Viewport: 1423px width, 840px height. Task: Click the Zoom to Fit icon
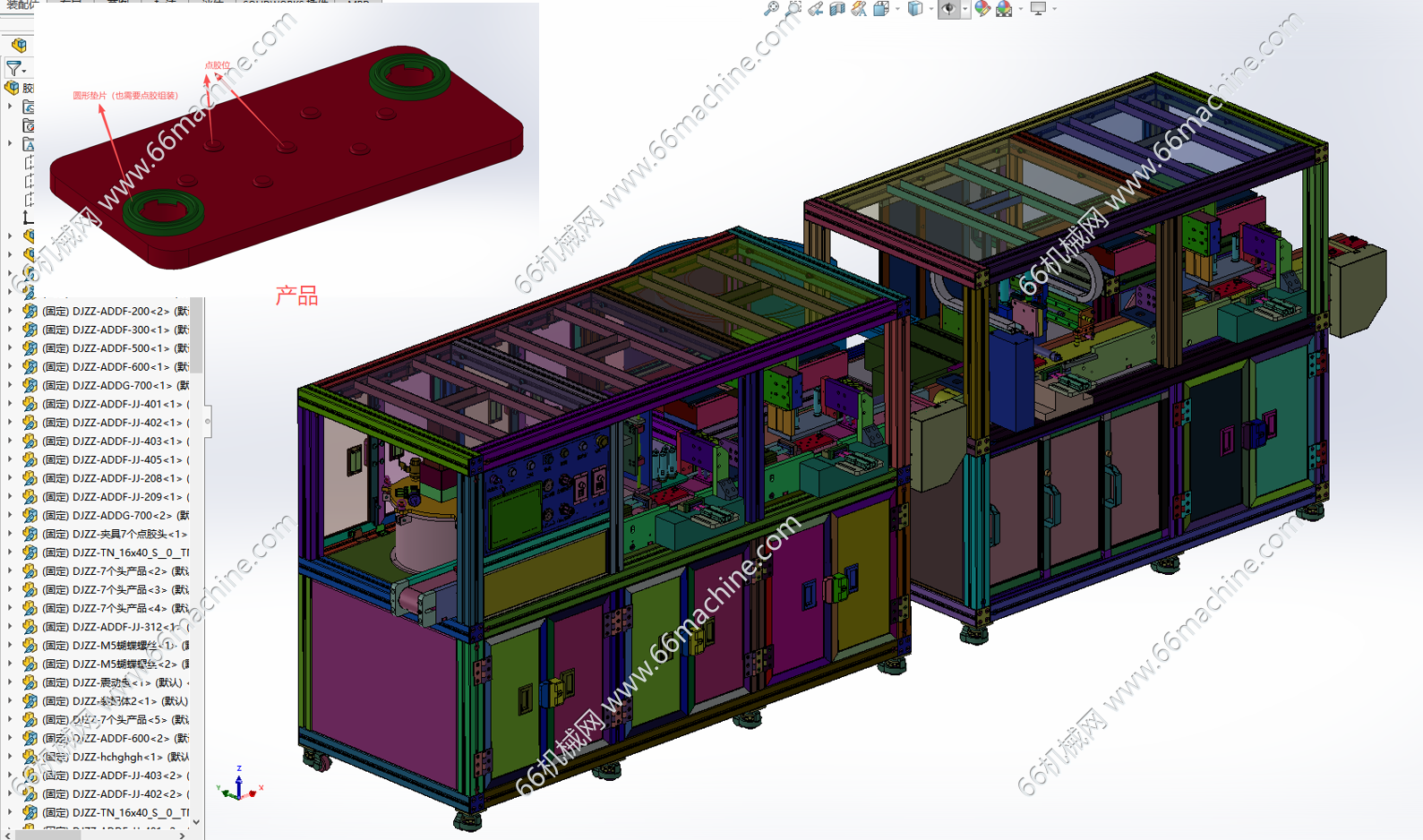click(771, 9)
